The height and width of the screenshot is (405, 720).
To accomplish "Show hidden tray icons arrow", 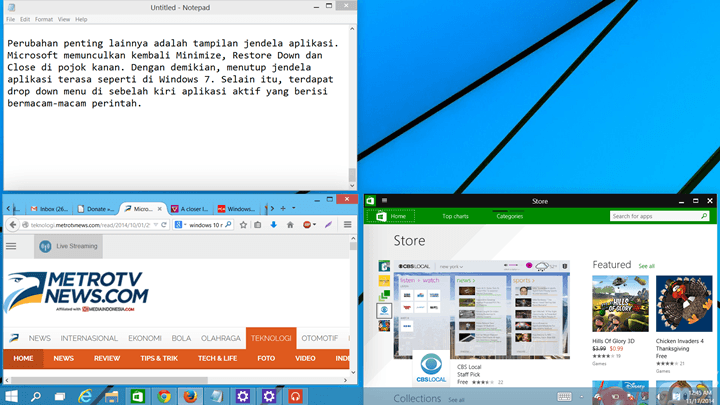I will (581, 396).
